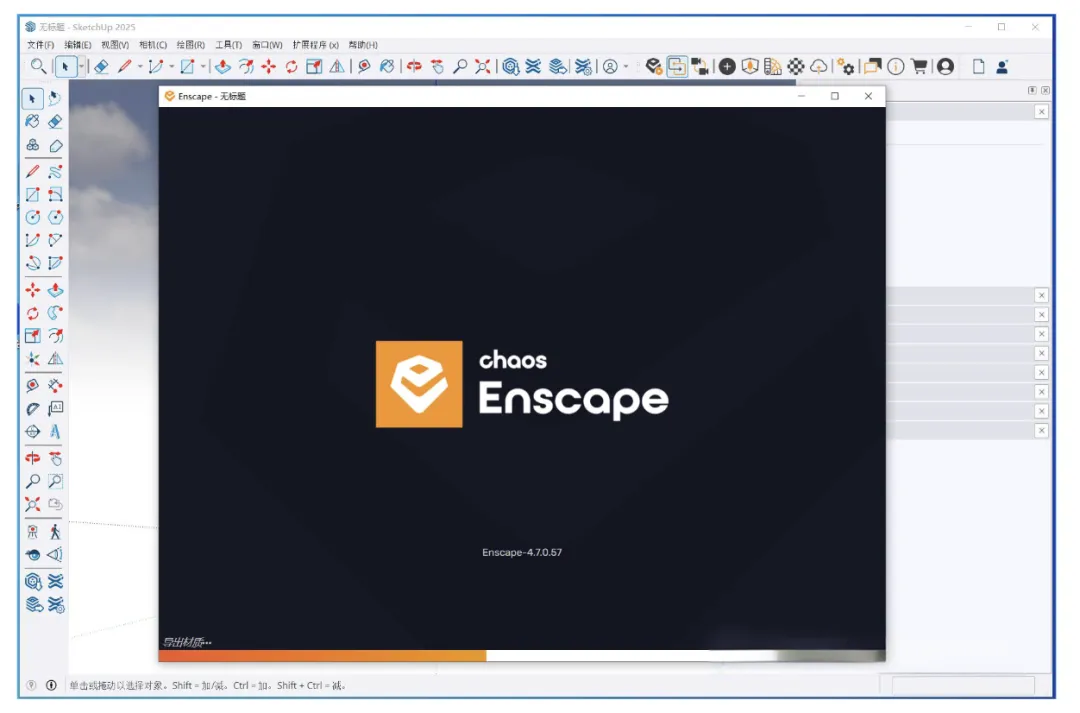Start Enscape rendering from the toolbar

tap(654, 66)
